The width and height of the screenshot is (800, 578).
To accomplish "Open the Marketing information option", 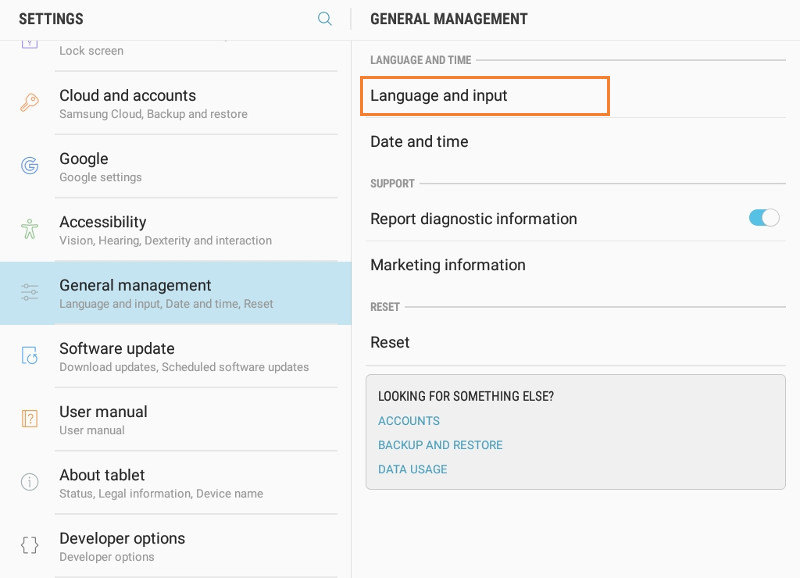I will pos(446,265).
